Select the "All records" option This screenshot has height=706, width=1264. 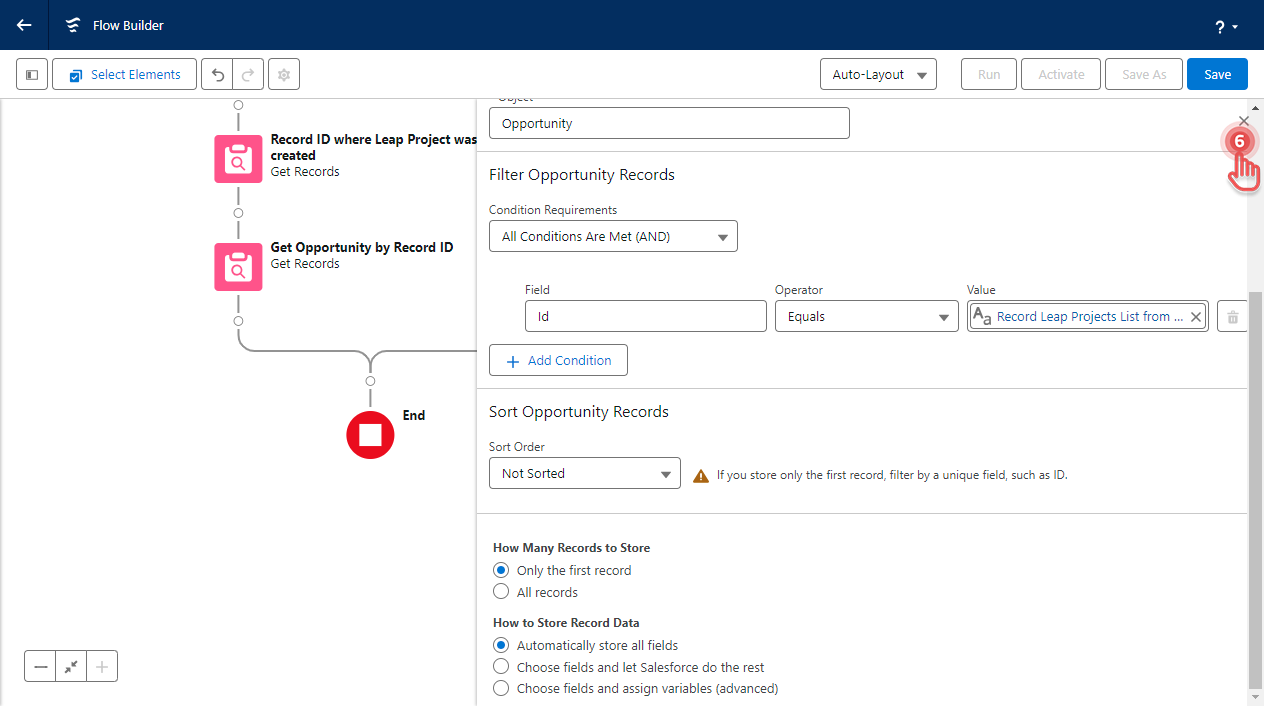pos(501,591)
